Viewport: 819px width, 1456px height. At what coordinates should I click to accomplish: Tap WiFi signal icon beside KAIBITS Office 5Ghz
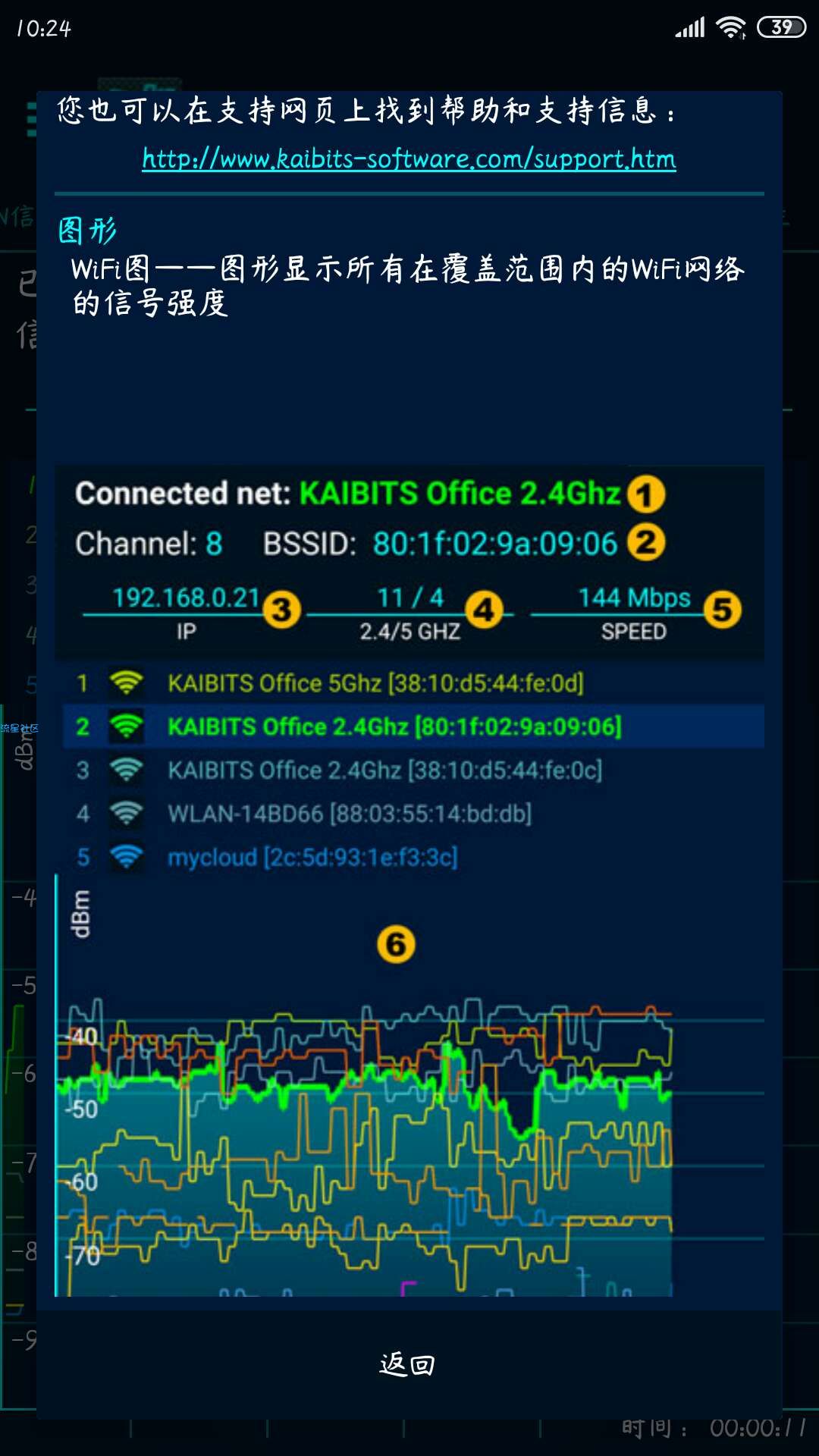point(126,682)
